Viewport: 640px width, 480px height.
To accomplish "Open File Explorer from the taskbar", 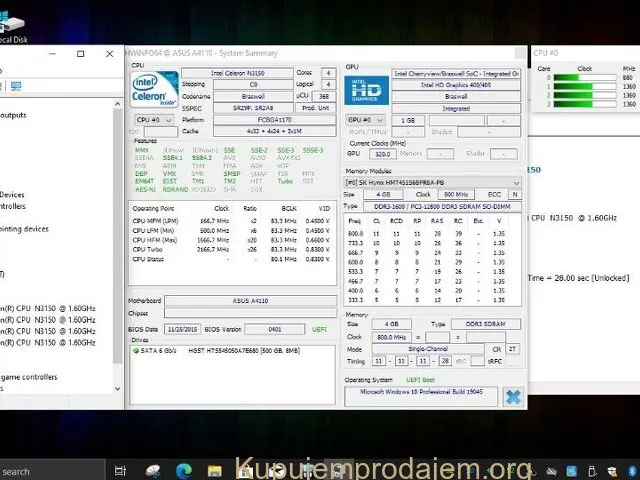I will tap(214, 470).
